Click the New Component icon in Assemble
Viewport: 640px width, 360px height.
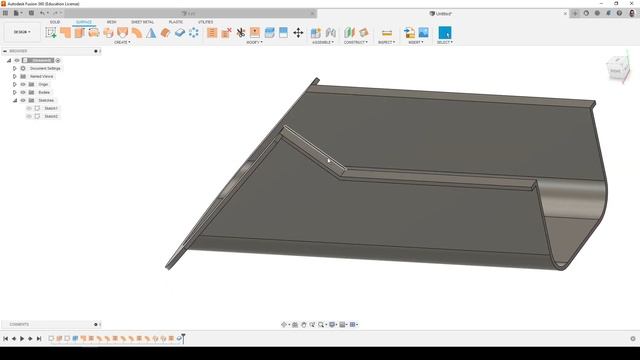click(x=316, y=33)
